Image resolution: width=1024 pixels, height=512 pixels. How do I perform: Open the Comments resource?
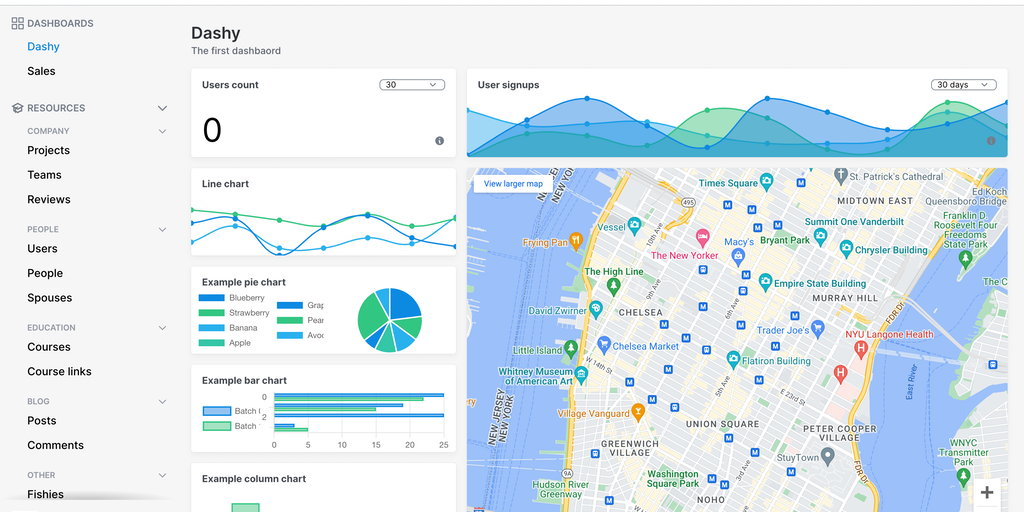tap(56, 445)
